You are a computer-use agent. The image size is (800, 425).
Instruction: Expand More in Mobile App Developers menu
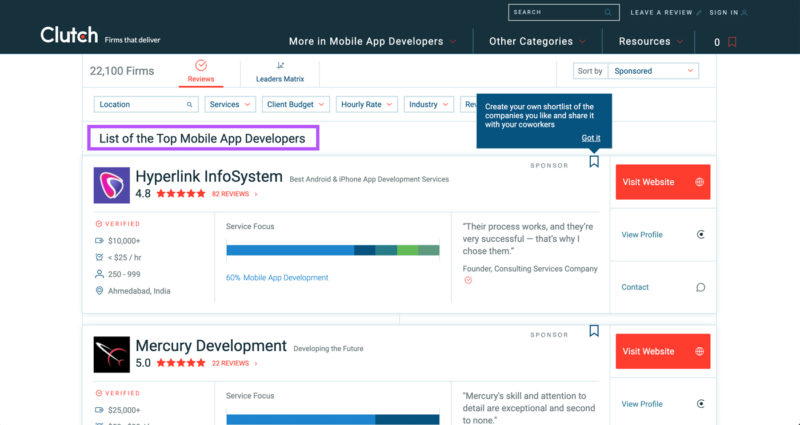click(x=372, y=41)
